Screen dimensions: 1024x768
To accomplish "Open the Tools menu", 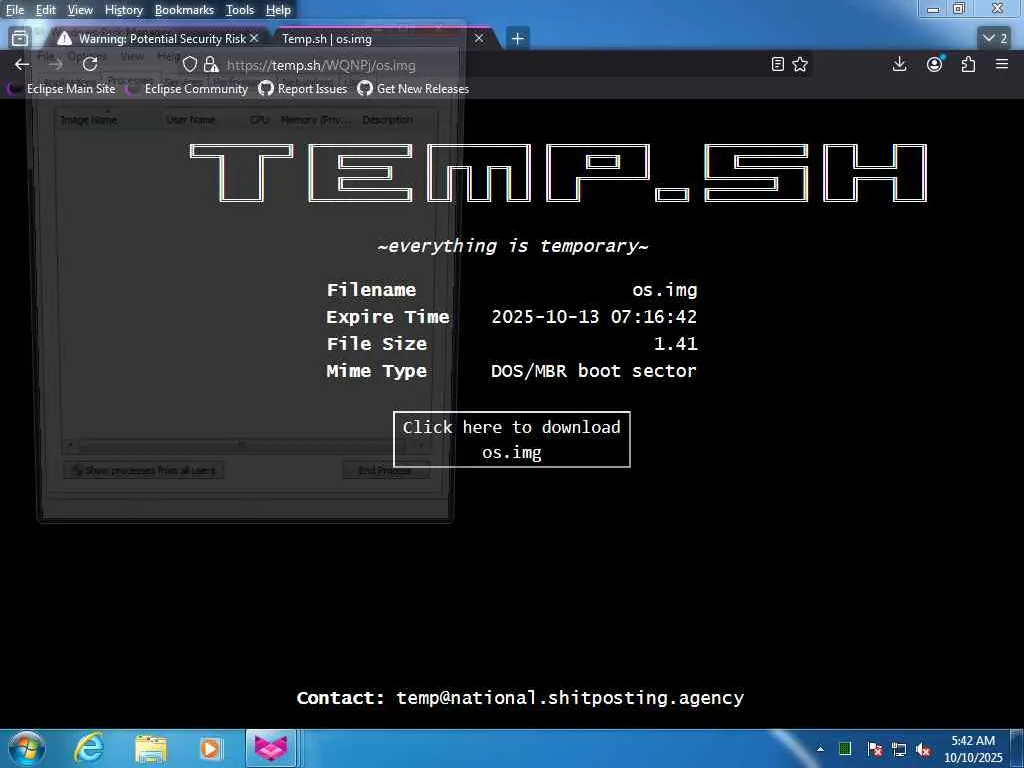I will coord(240,10).
